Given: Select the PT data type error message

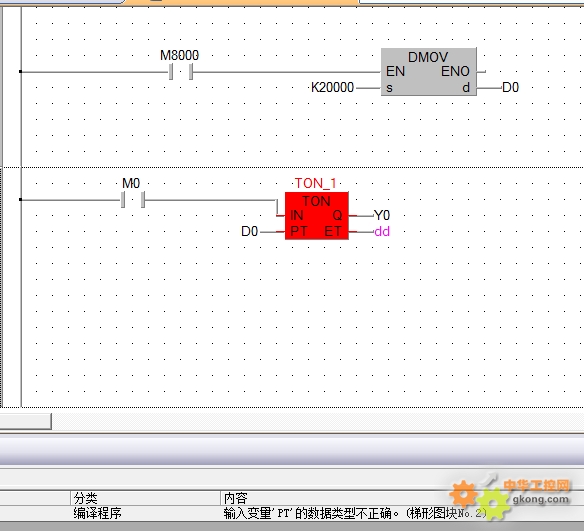Looking at the screenshot, I should click(355, 513).
